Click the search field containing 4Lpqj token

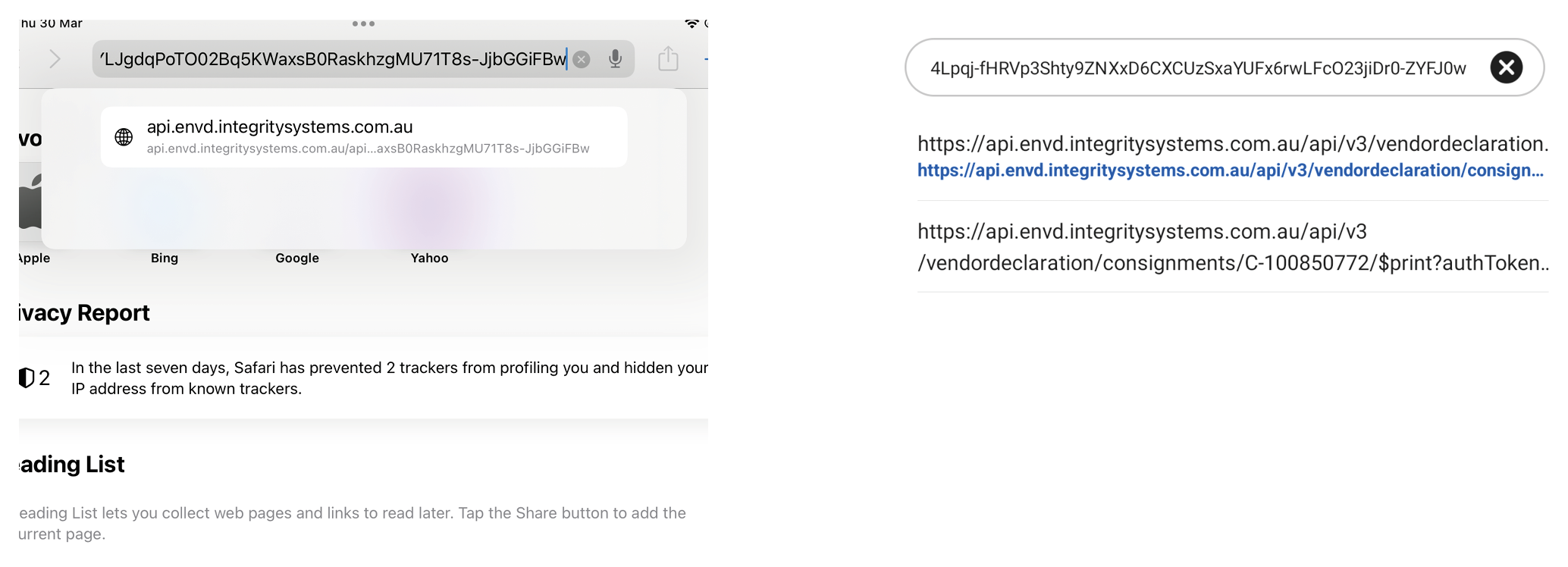(x=1198, y=68)
